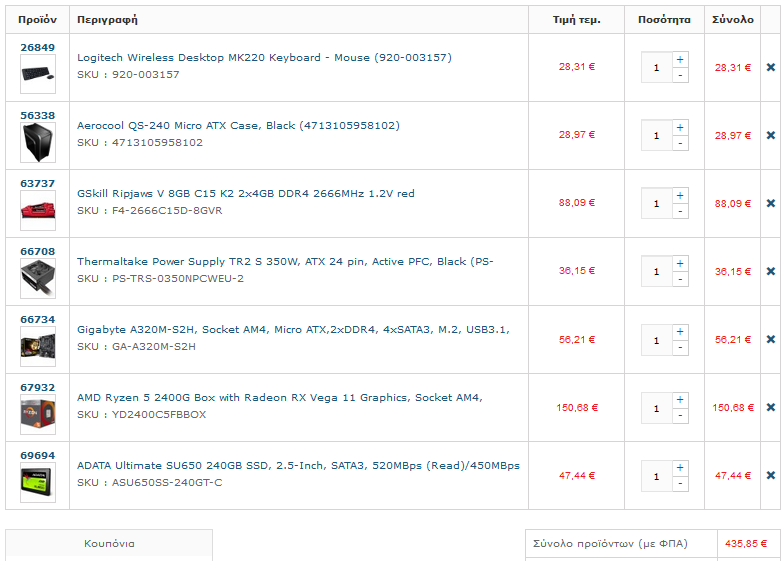Viewport: 784px width, 561px height.
Task: Click product code 56338
Action: tap(38, 116)
